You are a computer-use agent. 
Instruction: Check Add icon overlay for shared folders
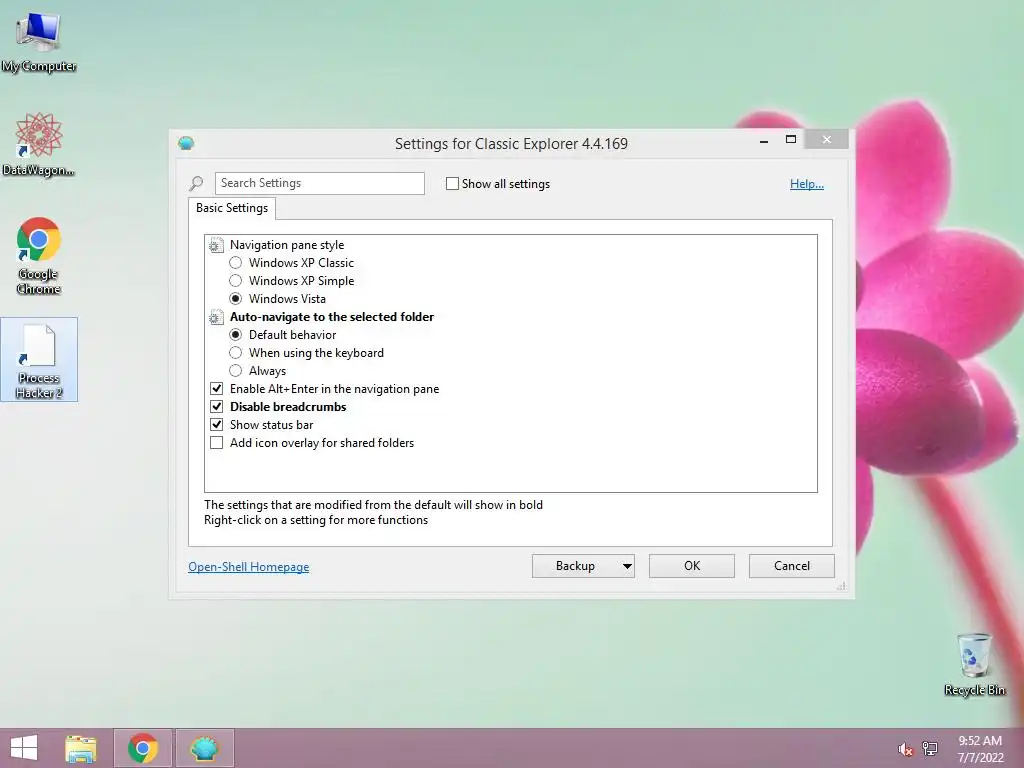coord(217,443)
